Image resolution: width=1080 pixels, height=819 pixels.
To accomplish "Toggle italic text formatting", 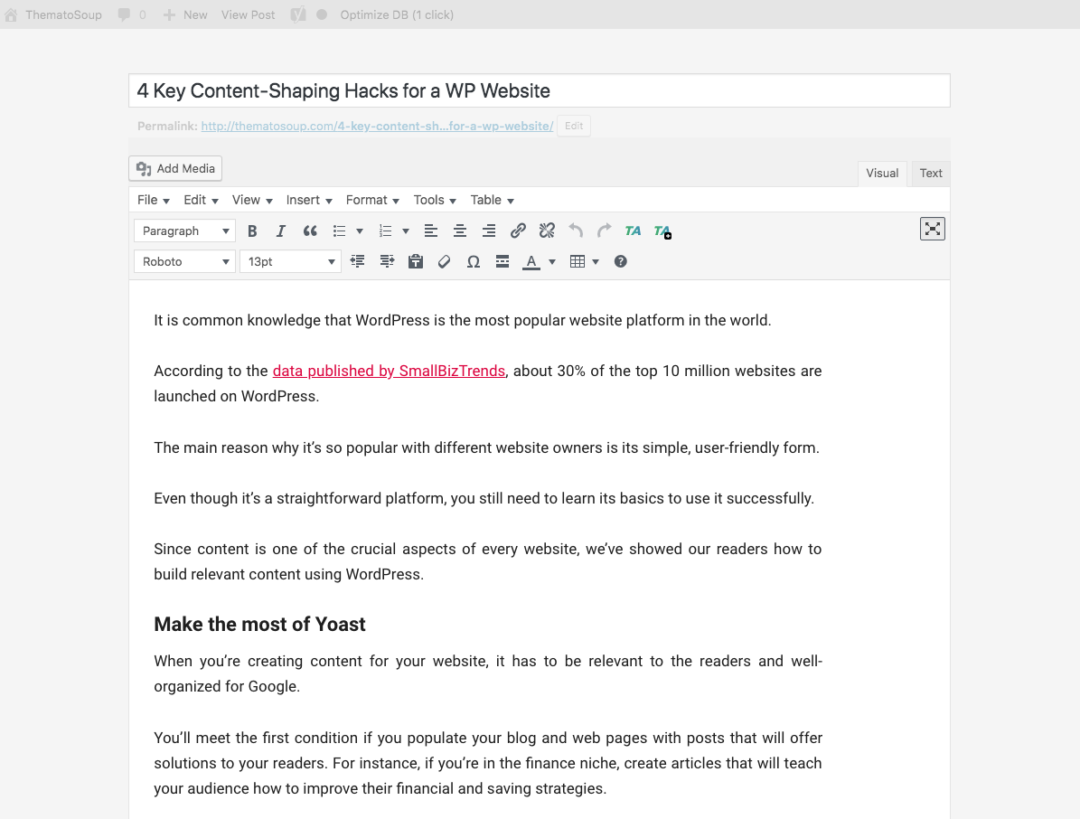I will click(281, 231).
